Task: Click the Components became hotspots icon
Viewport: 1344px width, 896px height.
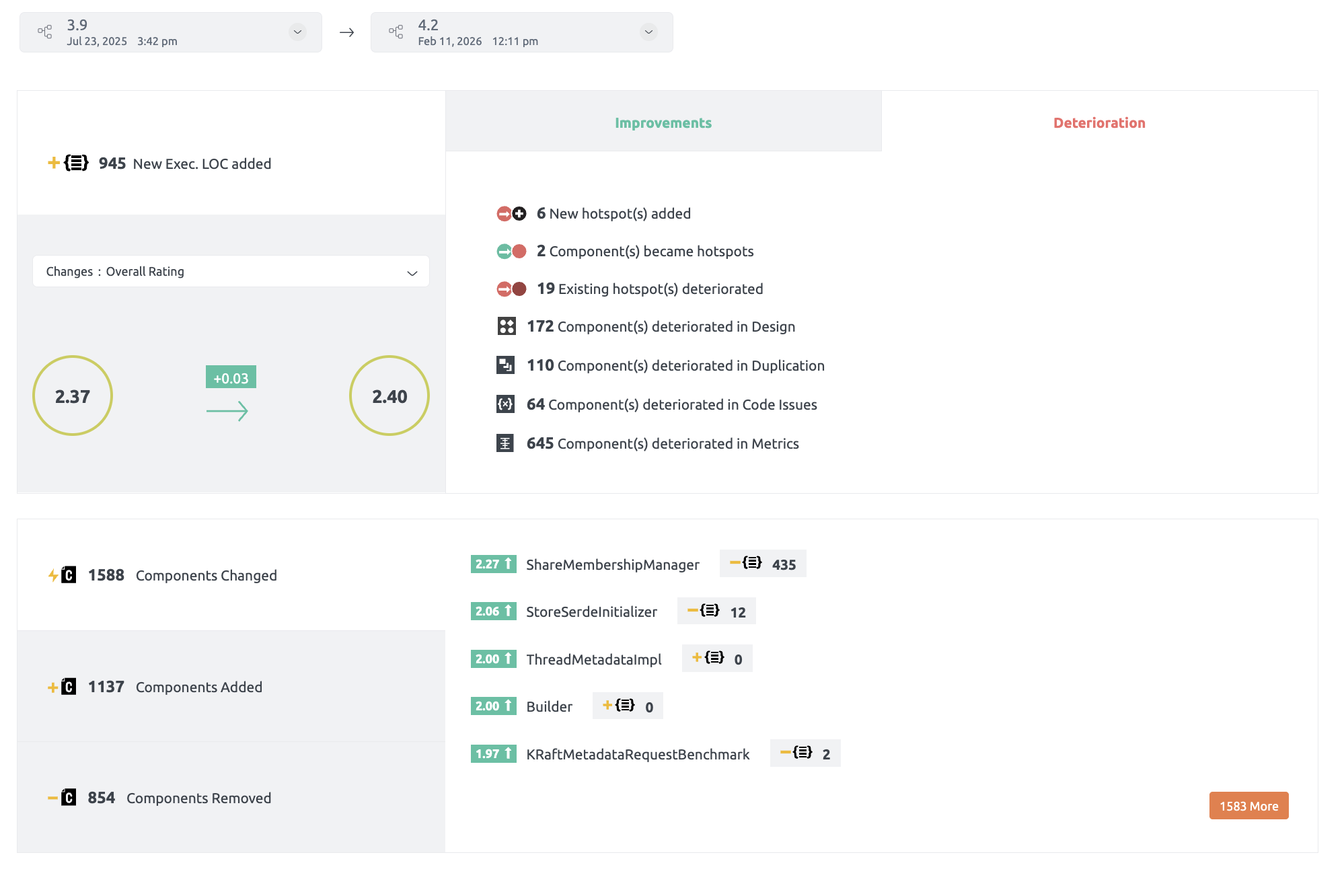Action: [x=511, y=252]
